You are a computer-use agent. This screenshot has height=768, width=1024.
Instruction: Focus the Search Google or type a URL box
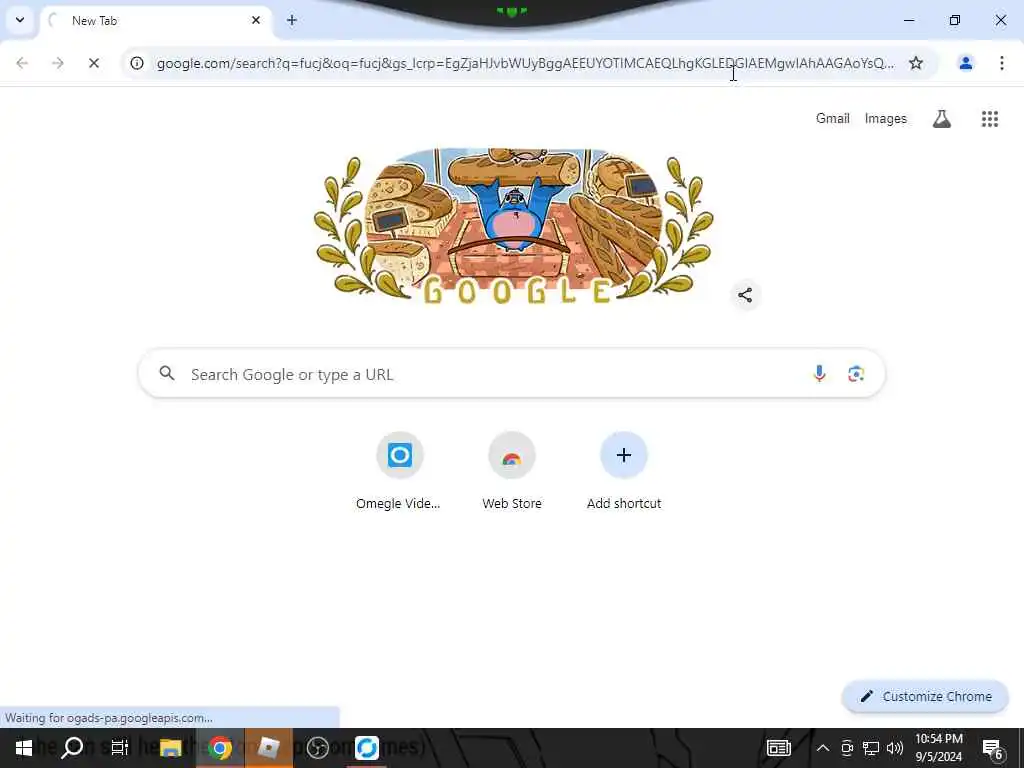511,374
